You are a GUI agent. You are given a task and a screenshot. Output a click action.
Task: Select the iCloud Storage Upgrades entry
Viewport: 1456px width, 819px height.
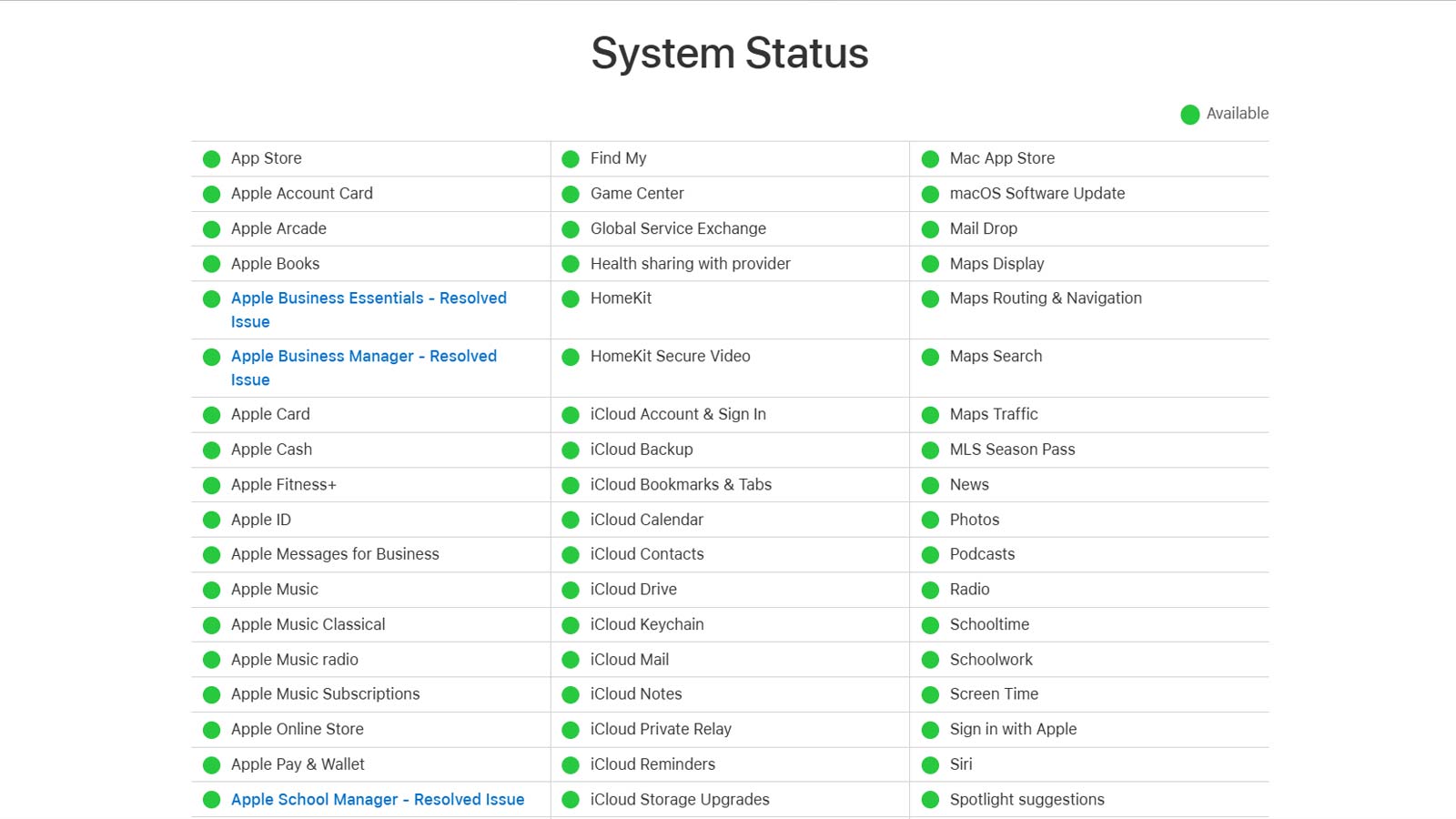click(680, 799)
